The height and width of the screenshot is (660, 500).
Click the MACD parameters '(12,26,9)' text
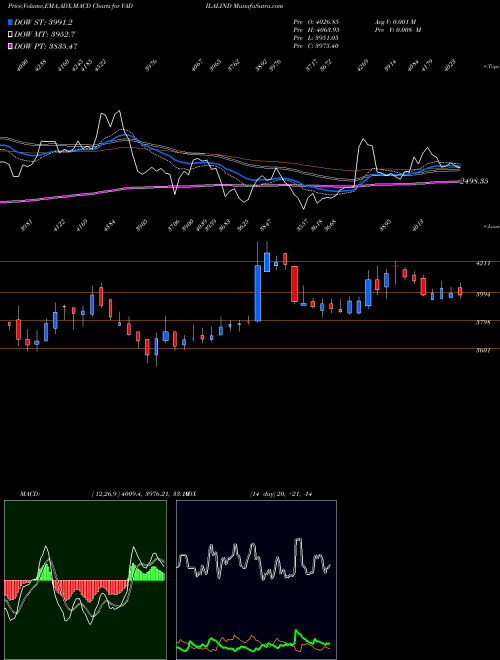[x=106, y=494]
